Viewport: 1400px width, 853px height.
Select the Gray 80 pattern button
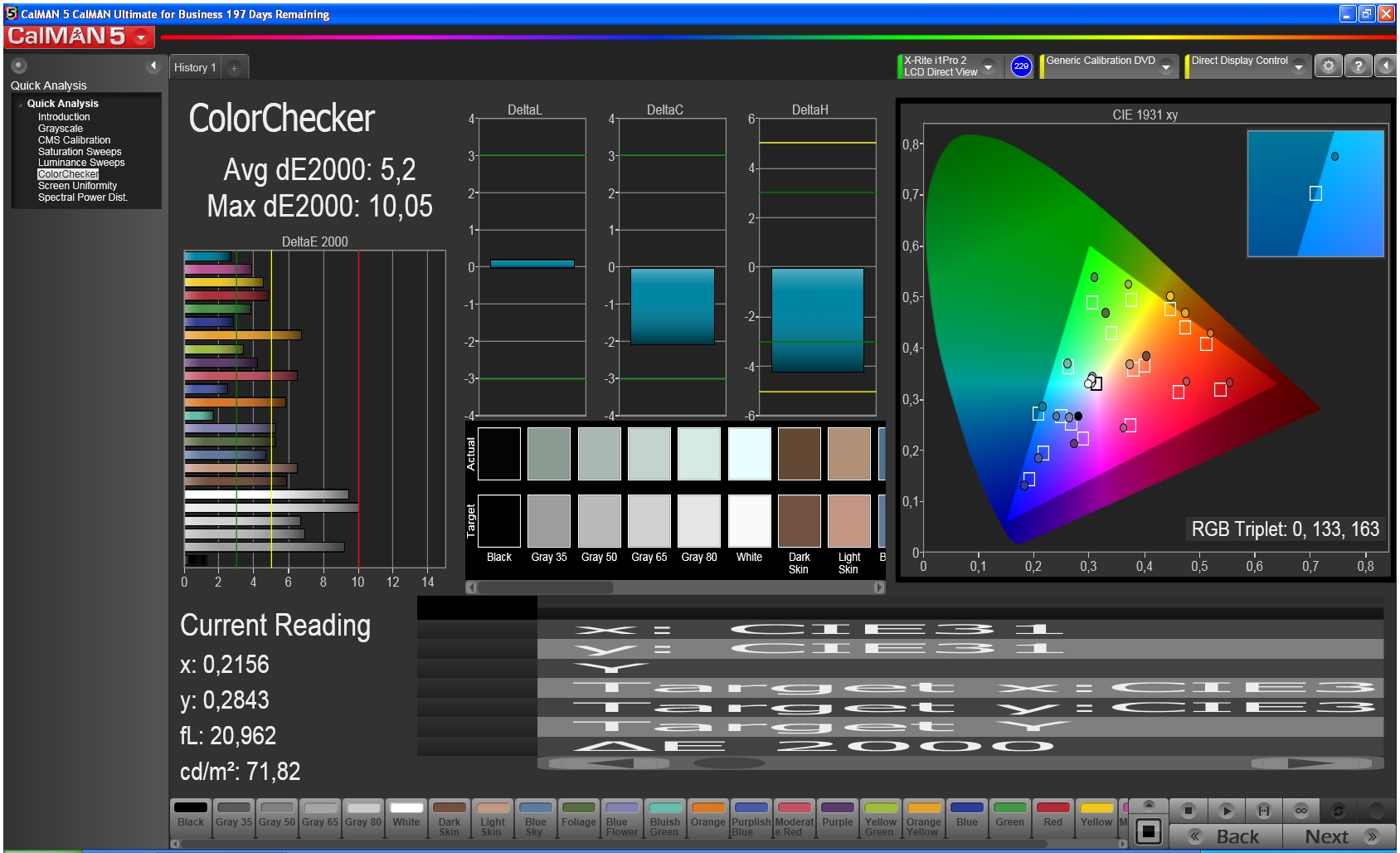[363, 817]
